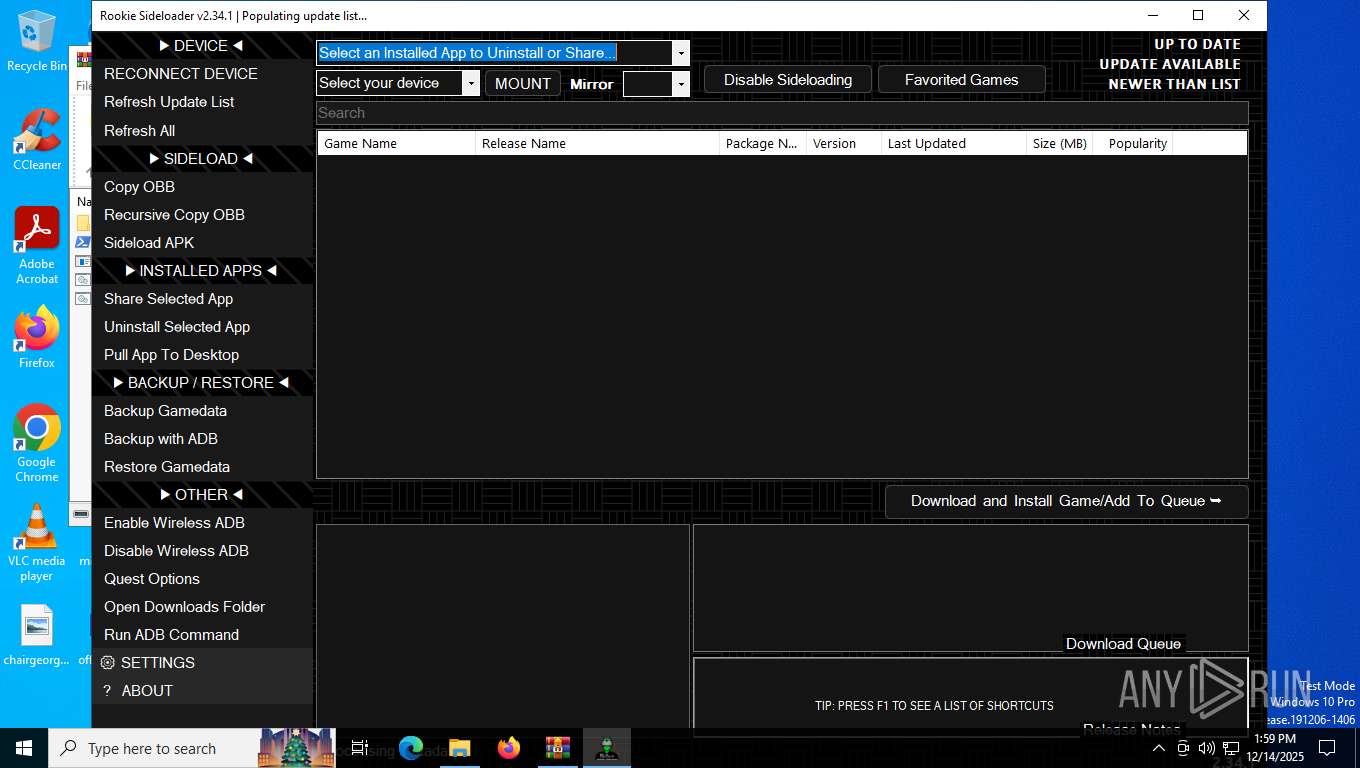This screenshot has height=768, width=1360.
Task: Collapse the SIDELOAD section header
Action: click(x=202, y=158)
